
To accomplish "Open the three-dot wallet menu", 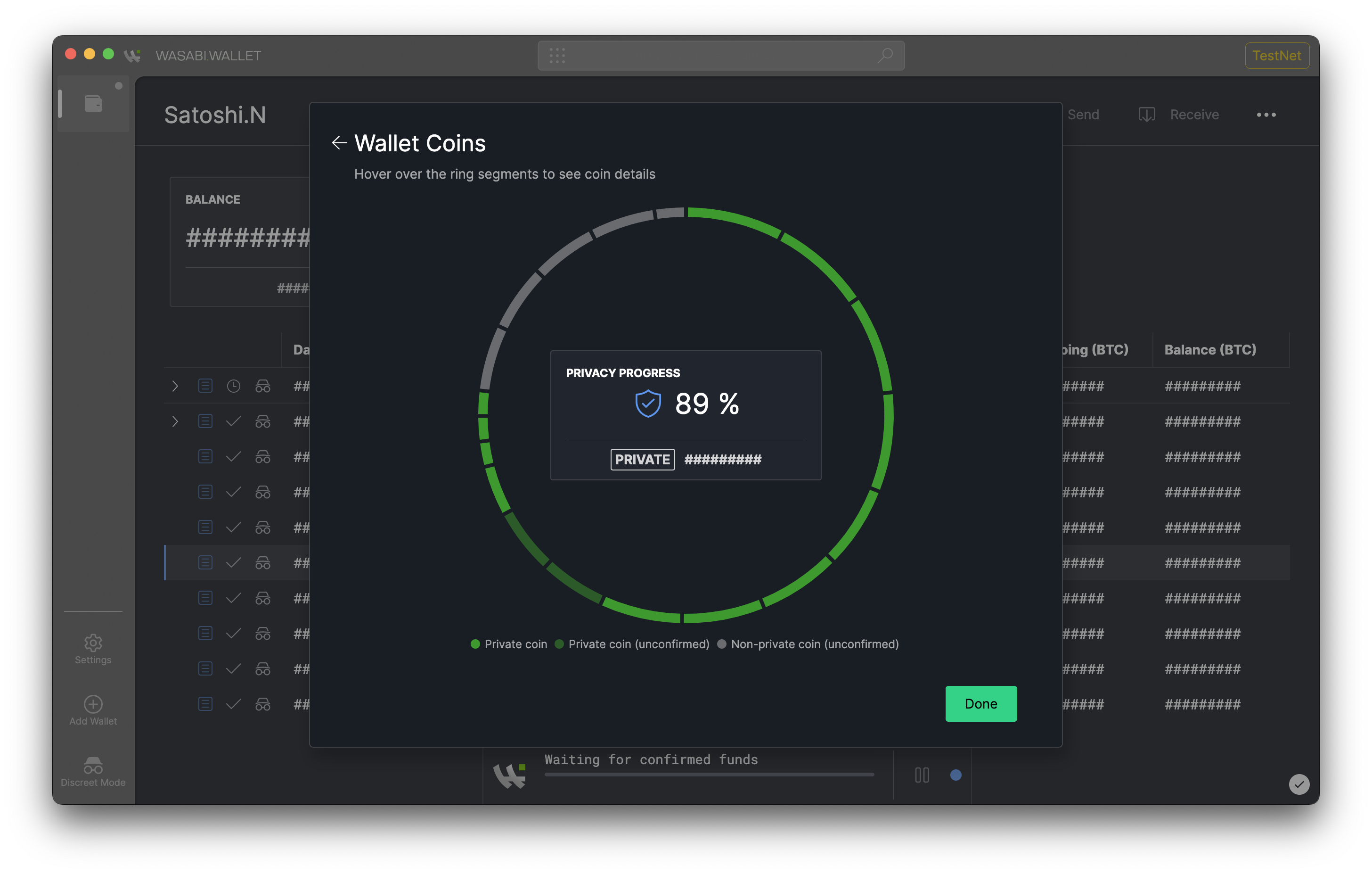I will coord(1266,115).
